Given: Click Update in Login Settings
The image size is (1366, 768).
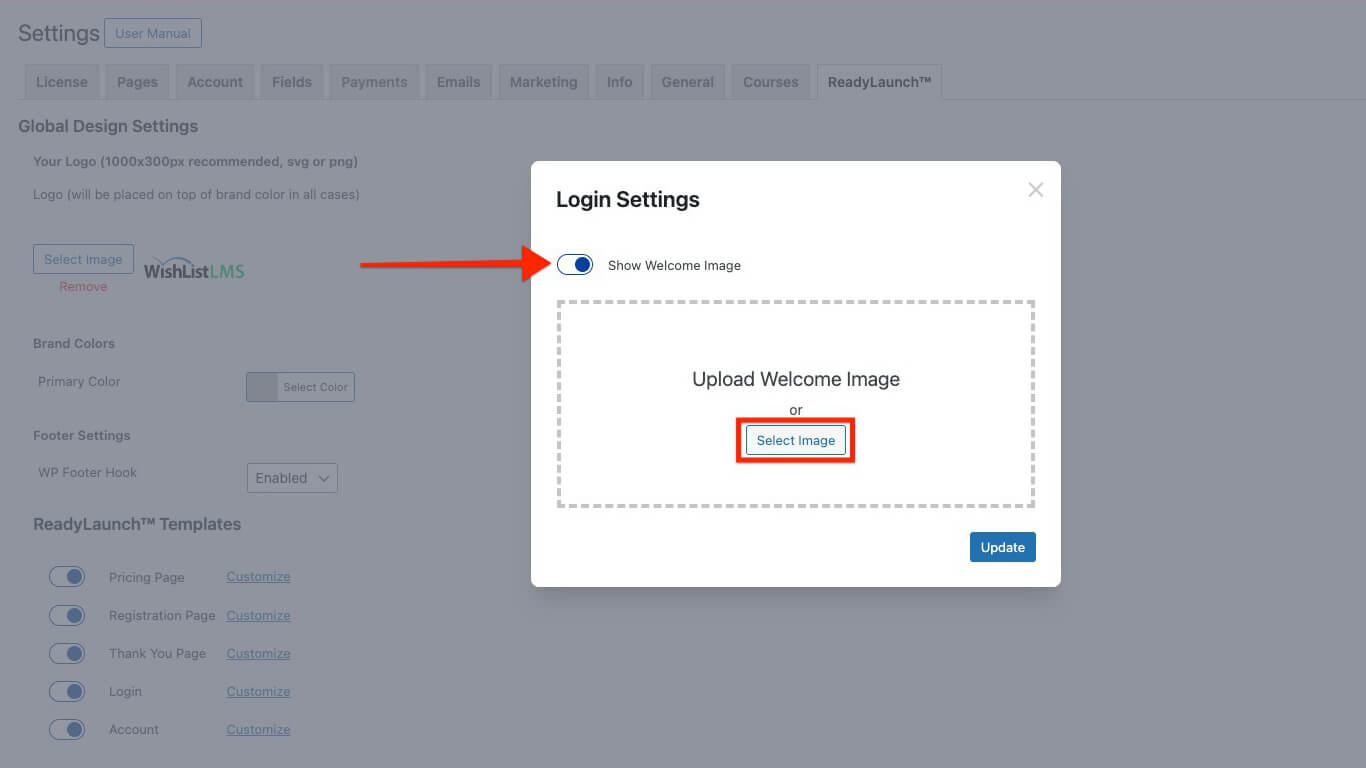Looking at the screenshot, I should point(1002,547).
